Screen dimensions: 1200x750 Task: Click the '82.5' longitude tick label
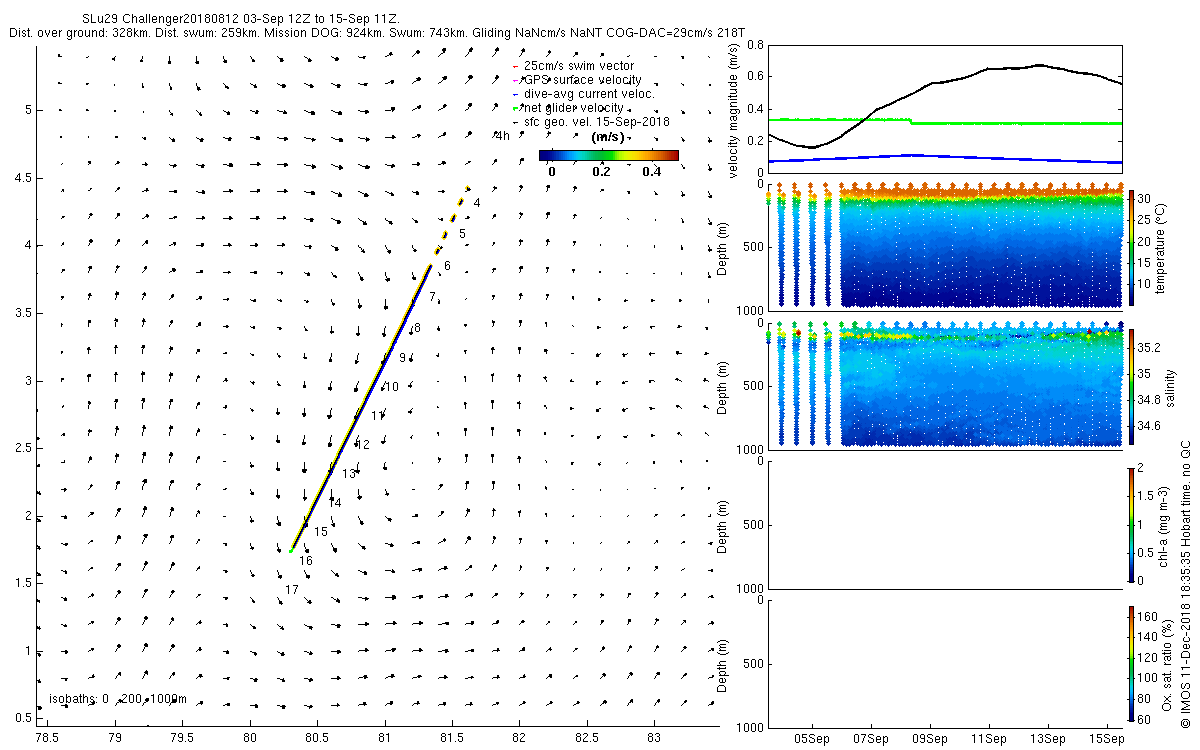click(586, 736)
